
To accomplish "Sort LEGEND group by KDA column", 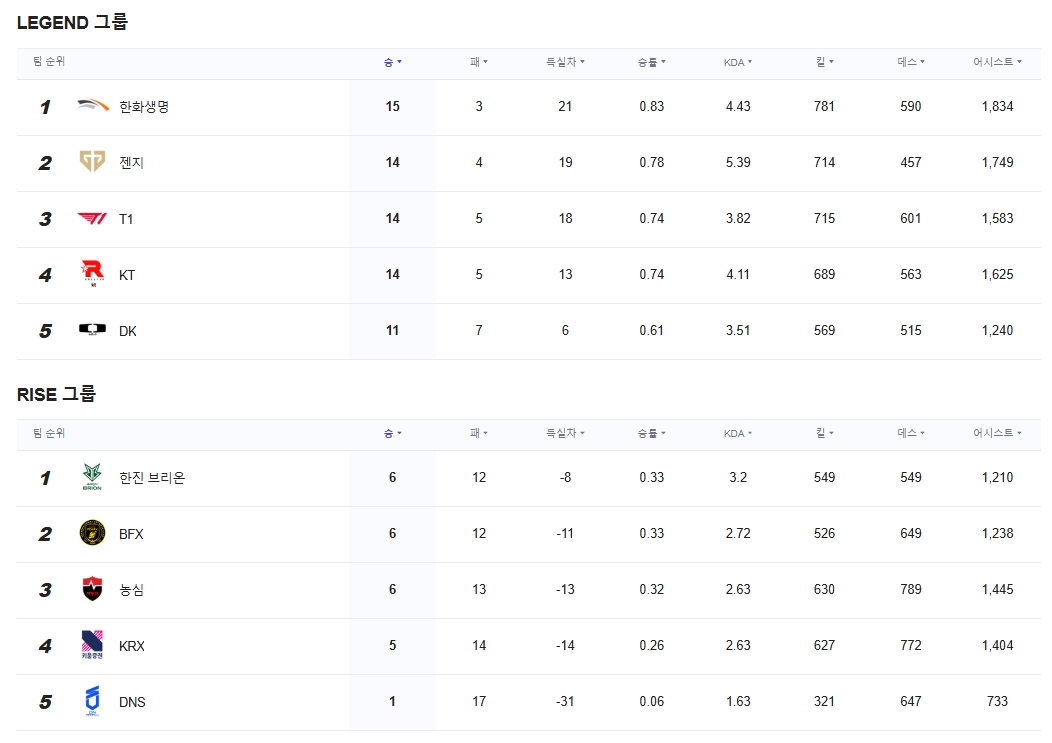I will coord(737,62).
